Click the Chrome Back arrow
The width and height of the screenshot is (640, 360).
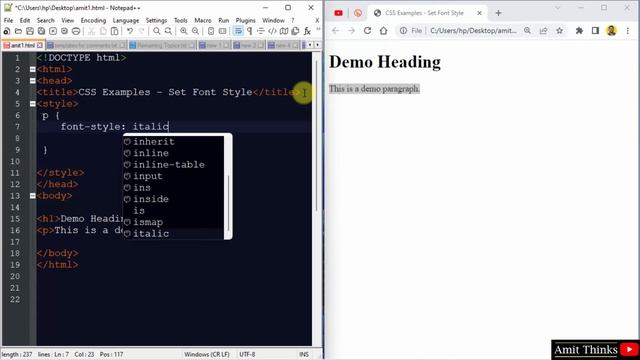pos(336,31)
